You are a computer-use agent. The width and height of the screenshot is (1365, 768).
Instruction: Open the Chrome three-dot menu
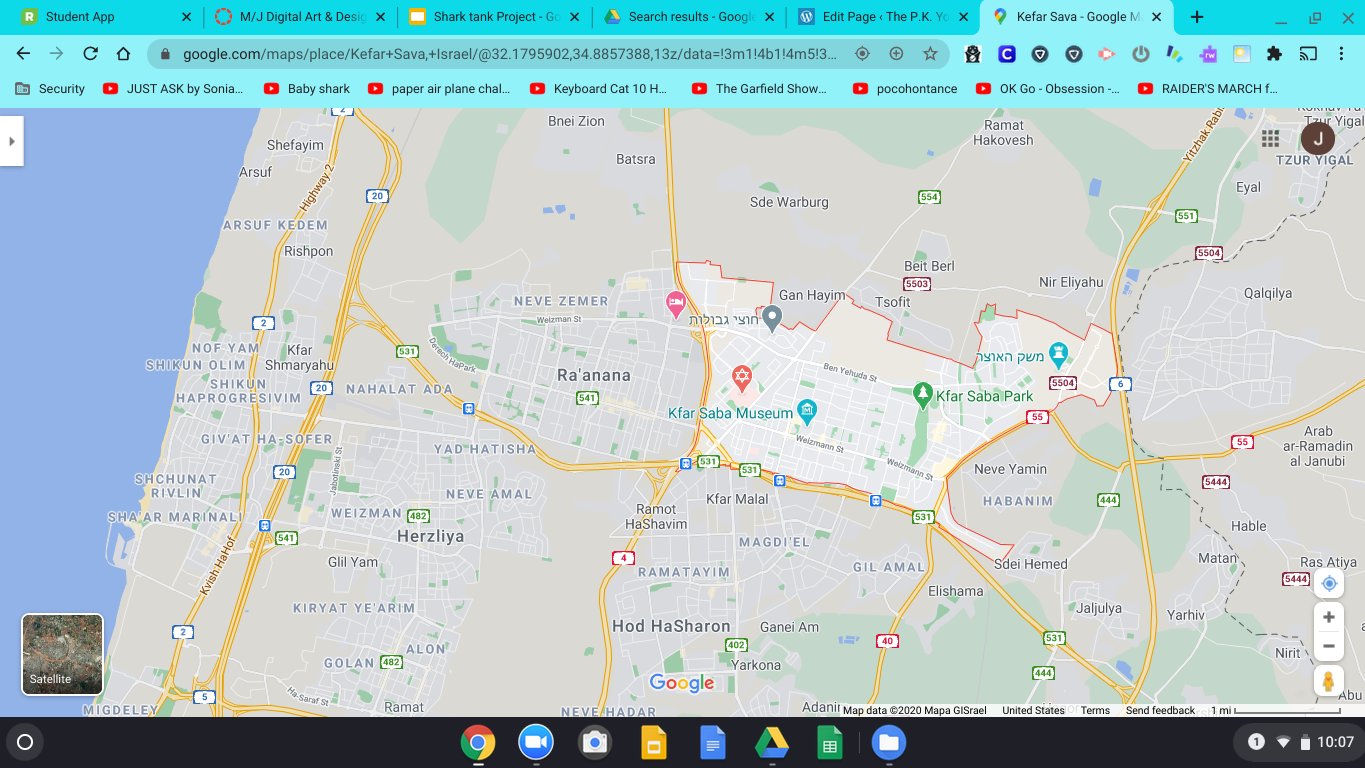(1342, 54)
